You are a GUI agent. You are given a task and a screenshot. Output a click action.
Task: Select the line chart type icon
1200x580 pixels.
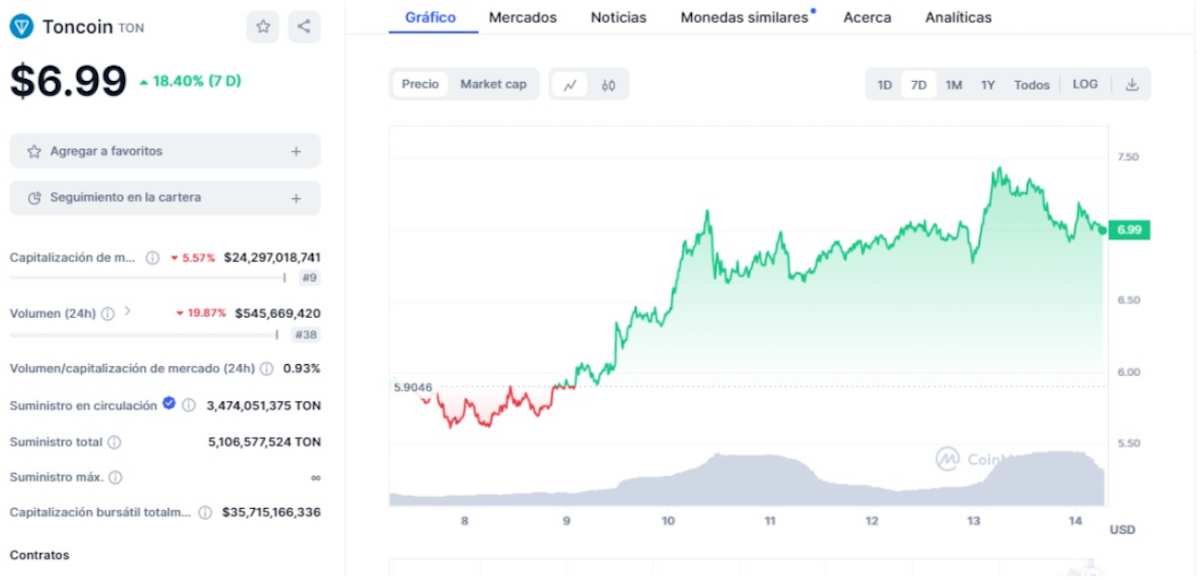[570, 84]
